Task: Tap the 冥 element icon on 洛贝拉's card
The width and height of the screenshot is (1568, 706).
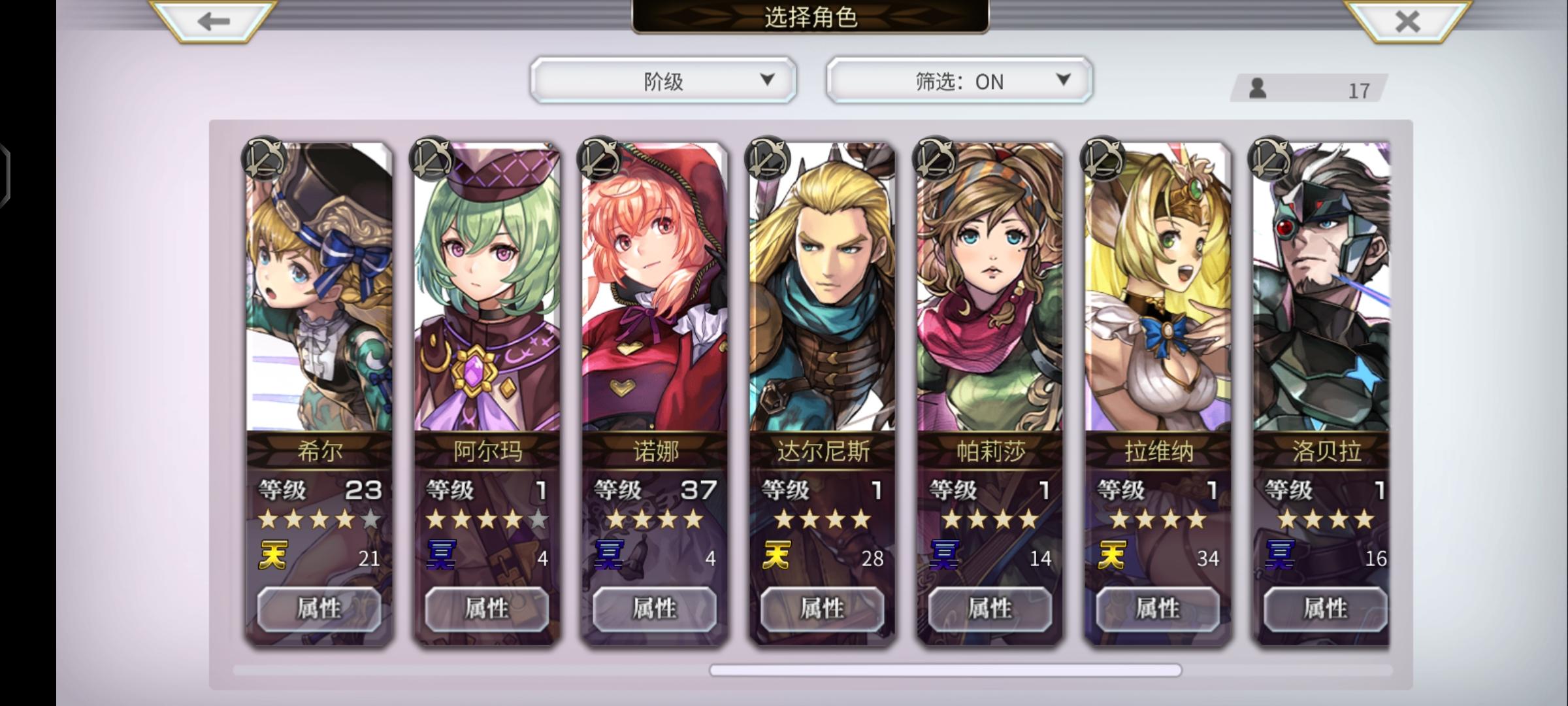Action: (1280, 555)
